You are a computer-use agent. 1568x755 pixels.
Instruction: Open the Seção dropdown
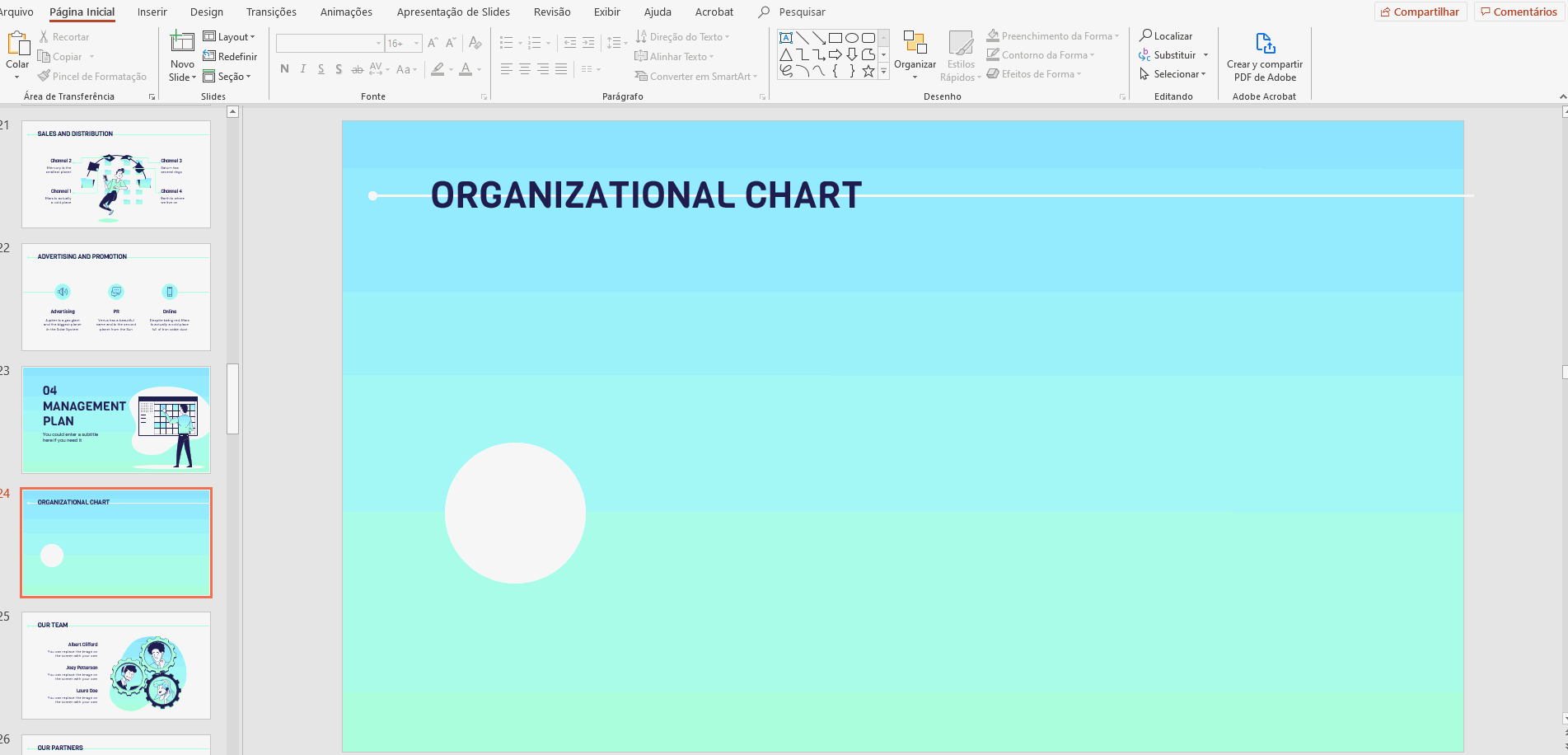227,77
